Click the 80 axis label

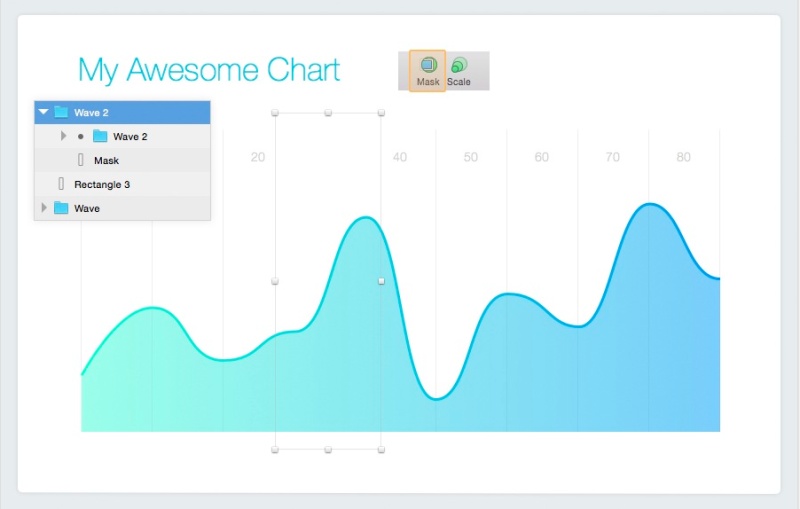pos(683,157)
